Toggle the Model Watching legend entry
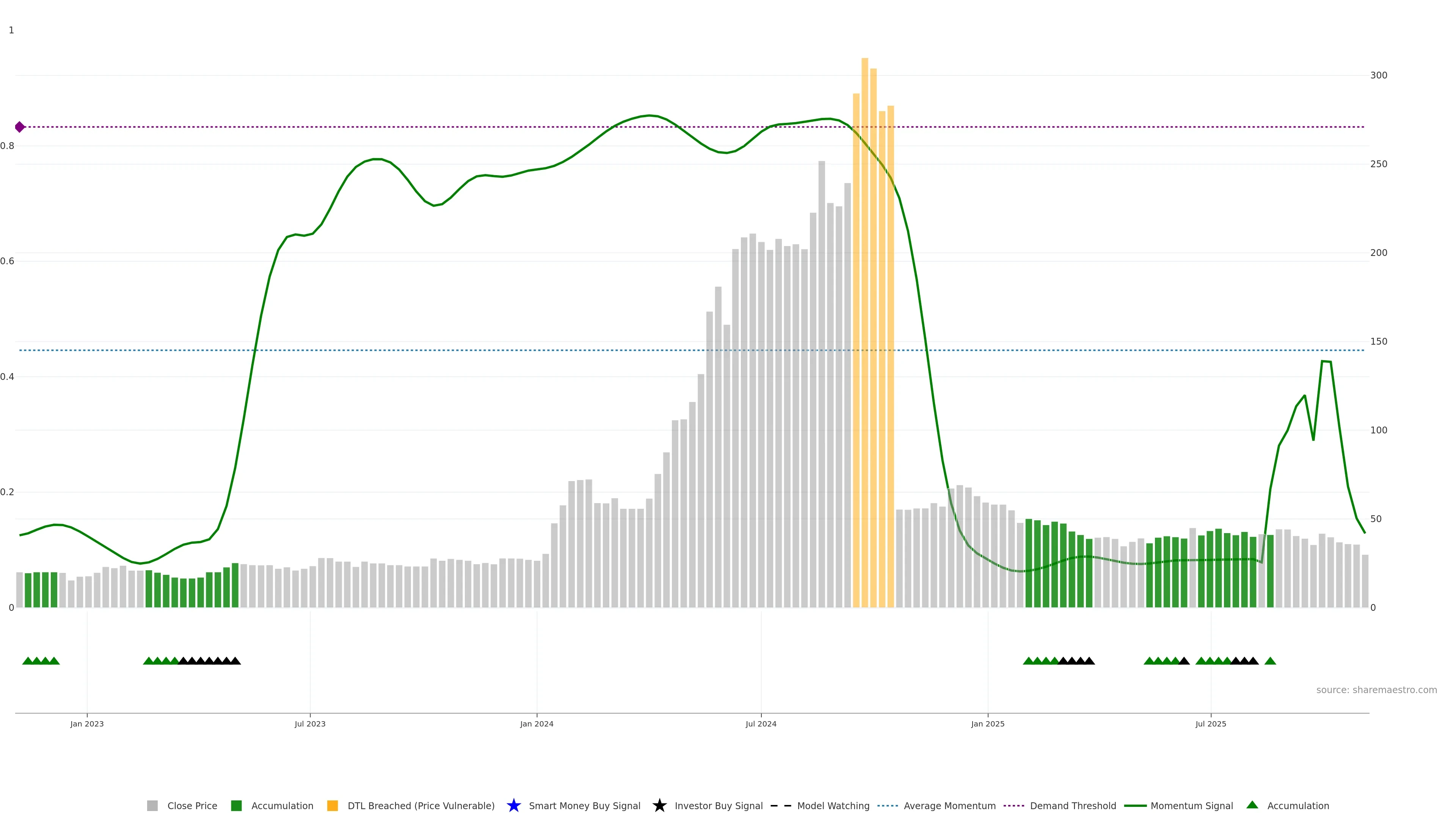 pyautogui.click(x=833, y=805)
